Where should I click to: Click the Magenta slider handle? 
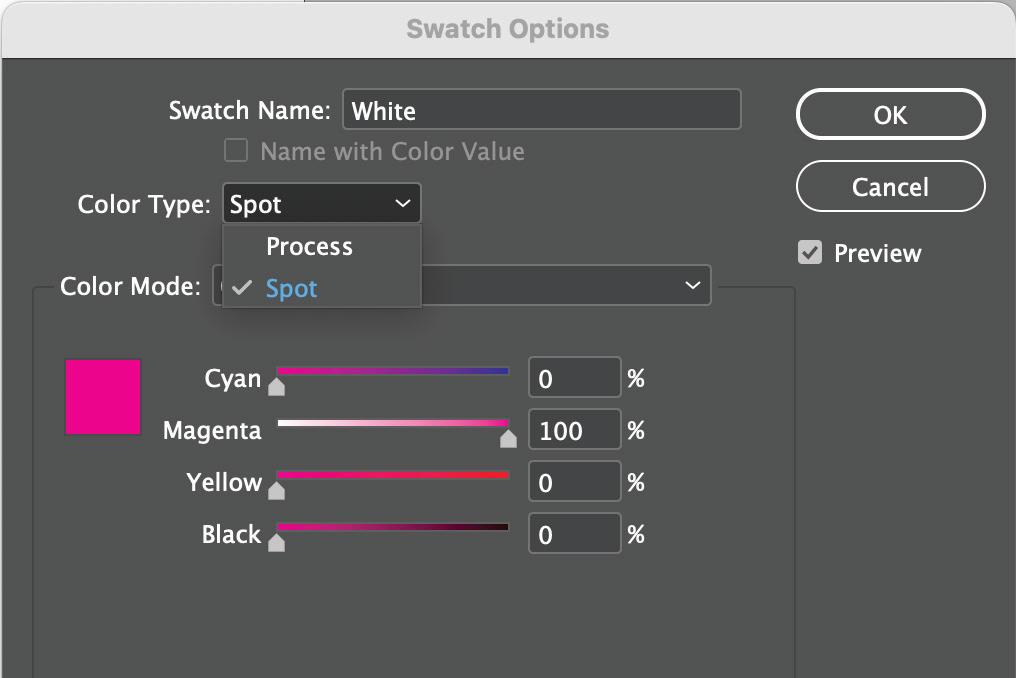508,438
